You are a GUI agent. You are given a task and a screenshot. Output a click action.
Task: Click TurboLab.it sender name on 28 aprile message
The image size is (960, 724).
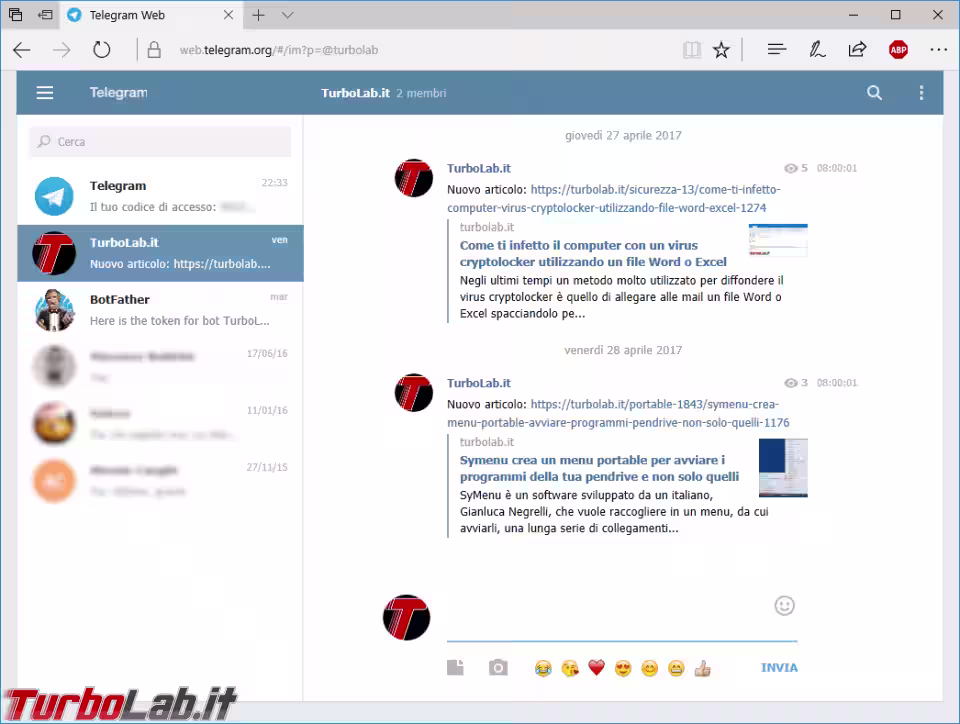(x=478, y=383)
